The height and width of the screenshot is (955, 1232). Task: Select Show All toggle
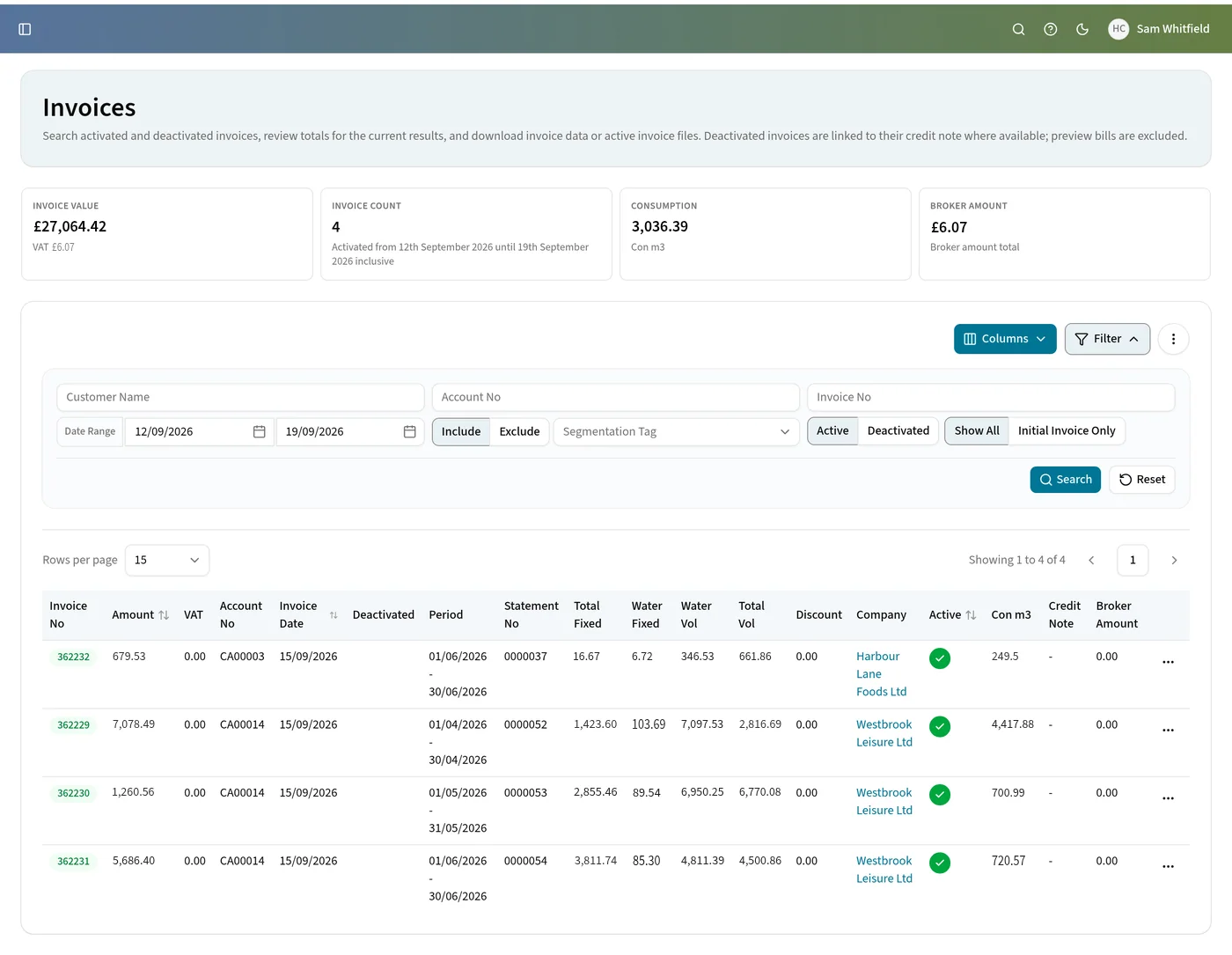(977, 430)
